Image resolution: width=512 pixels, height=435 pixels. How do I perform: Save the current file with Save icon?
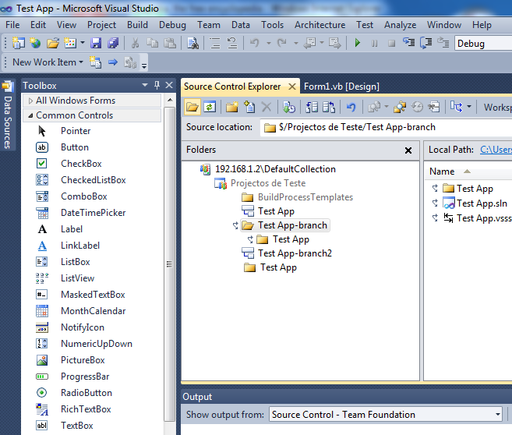tap(96, 43)
